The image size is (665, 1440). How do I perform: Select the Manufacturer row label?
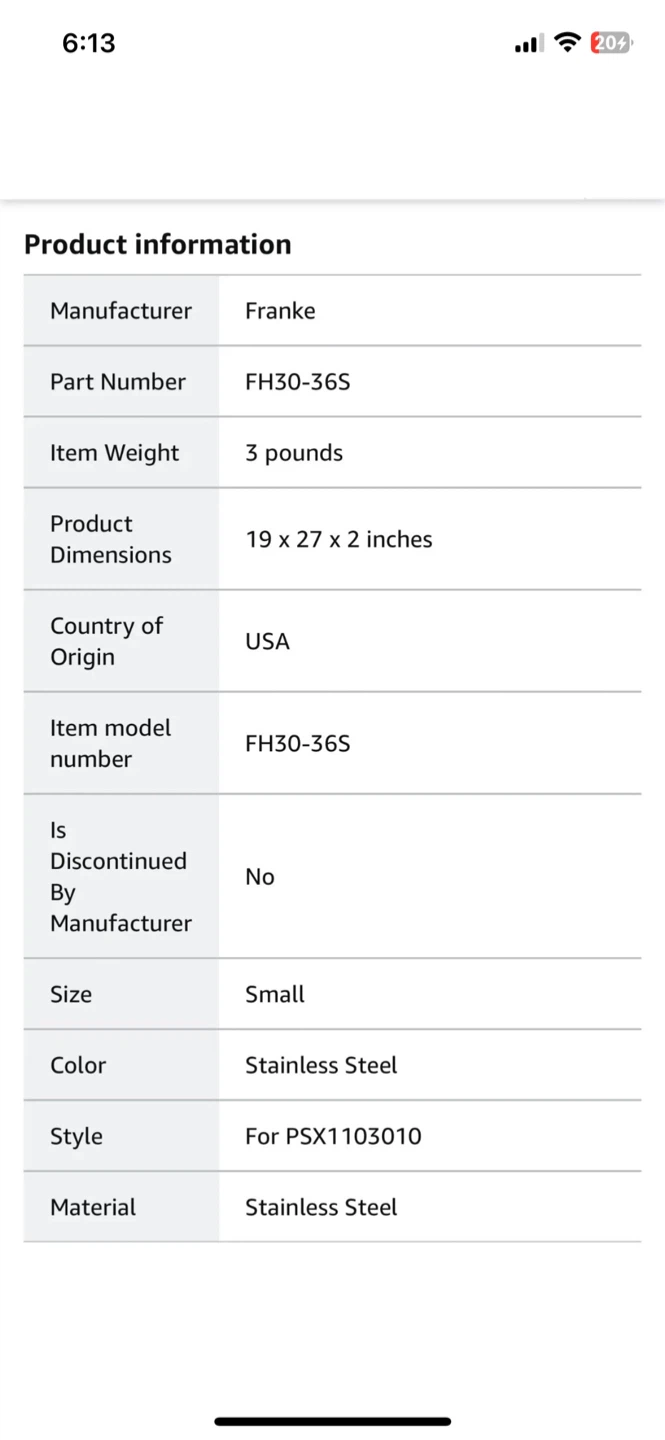tap(121, 311)
